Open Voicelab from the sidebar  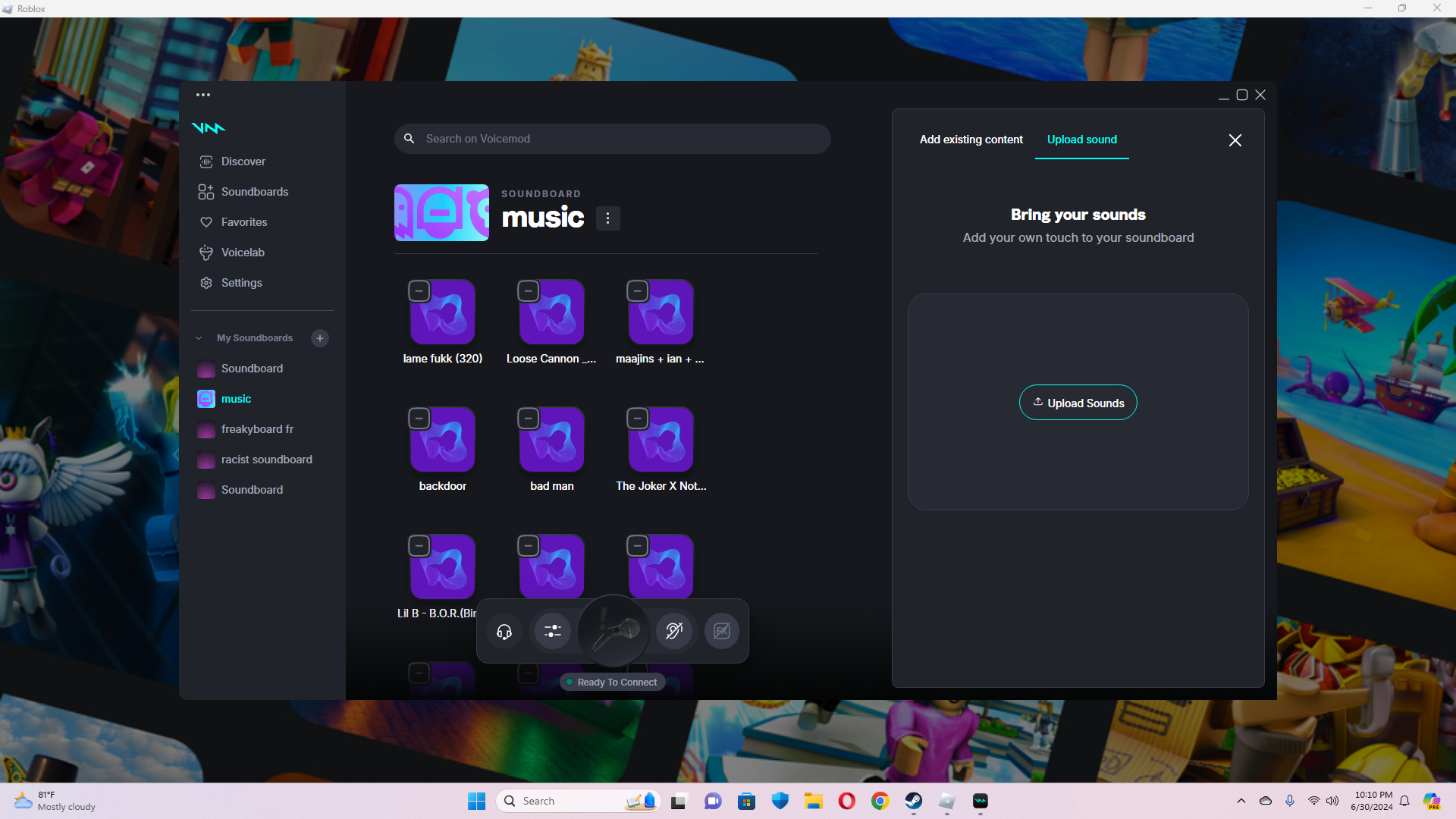coord(243,253)
